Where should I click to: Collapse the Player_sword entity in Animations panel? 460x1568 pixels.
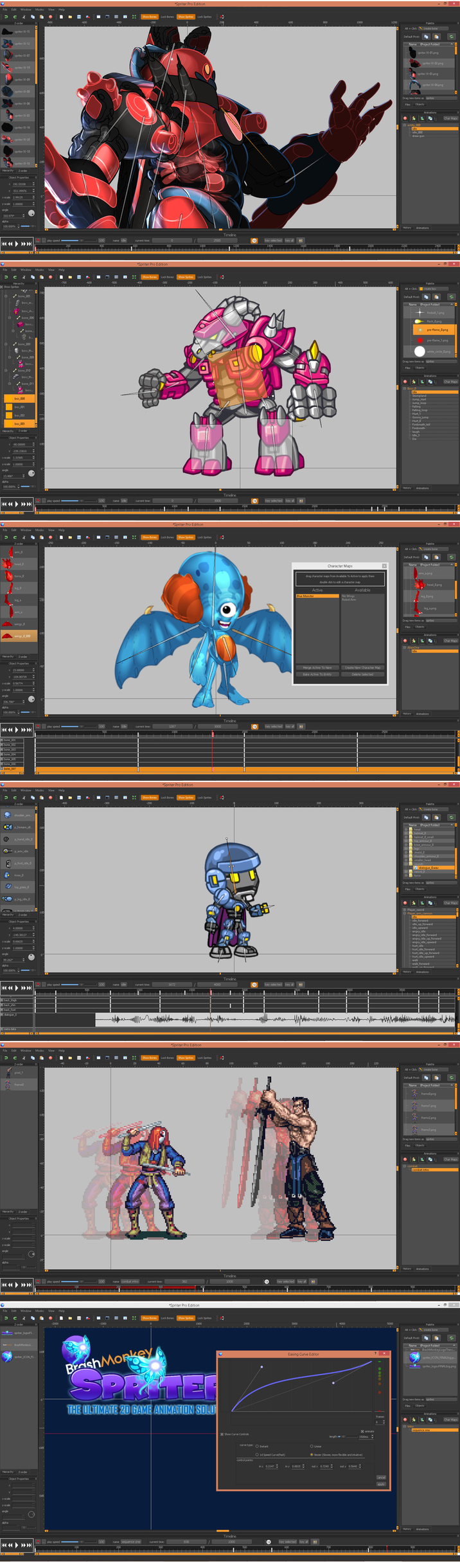click(405, 909)
